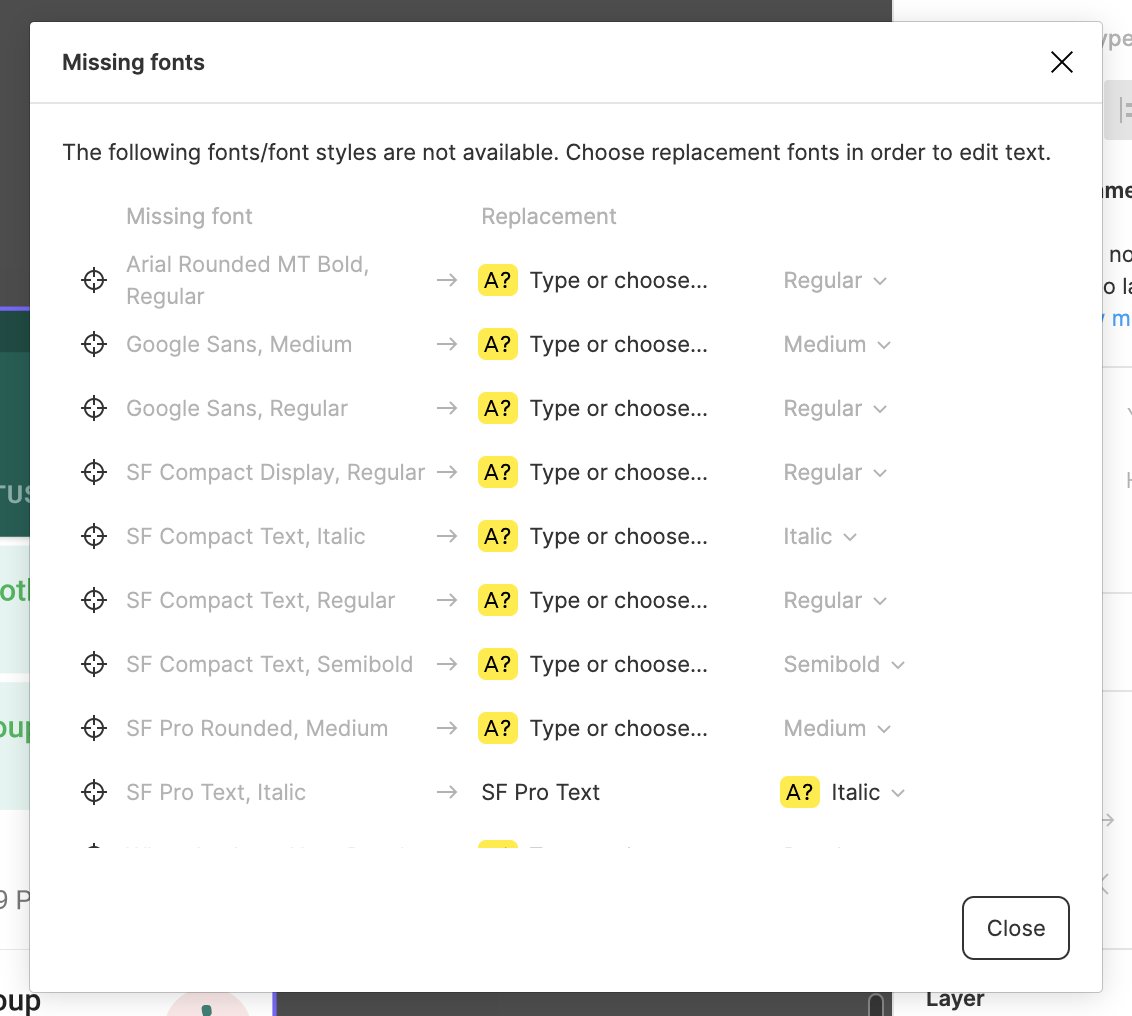The width and height of the screenshot is (1132, 1016).
Task: Locate layers using SF Pro Rounded, Medium
Action: pos(94,728)
